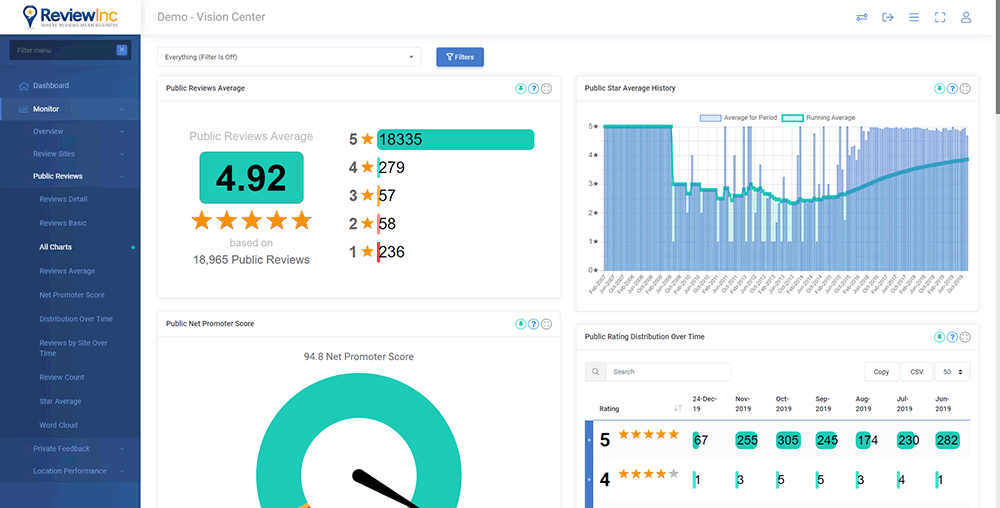Expand the 4-star rating table row
The height and width of the screenshot is (508, 1000).
coord(589,479)
